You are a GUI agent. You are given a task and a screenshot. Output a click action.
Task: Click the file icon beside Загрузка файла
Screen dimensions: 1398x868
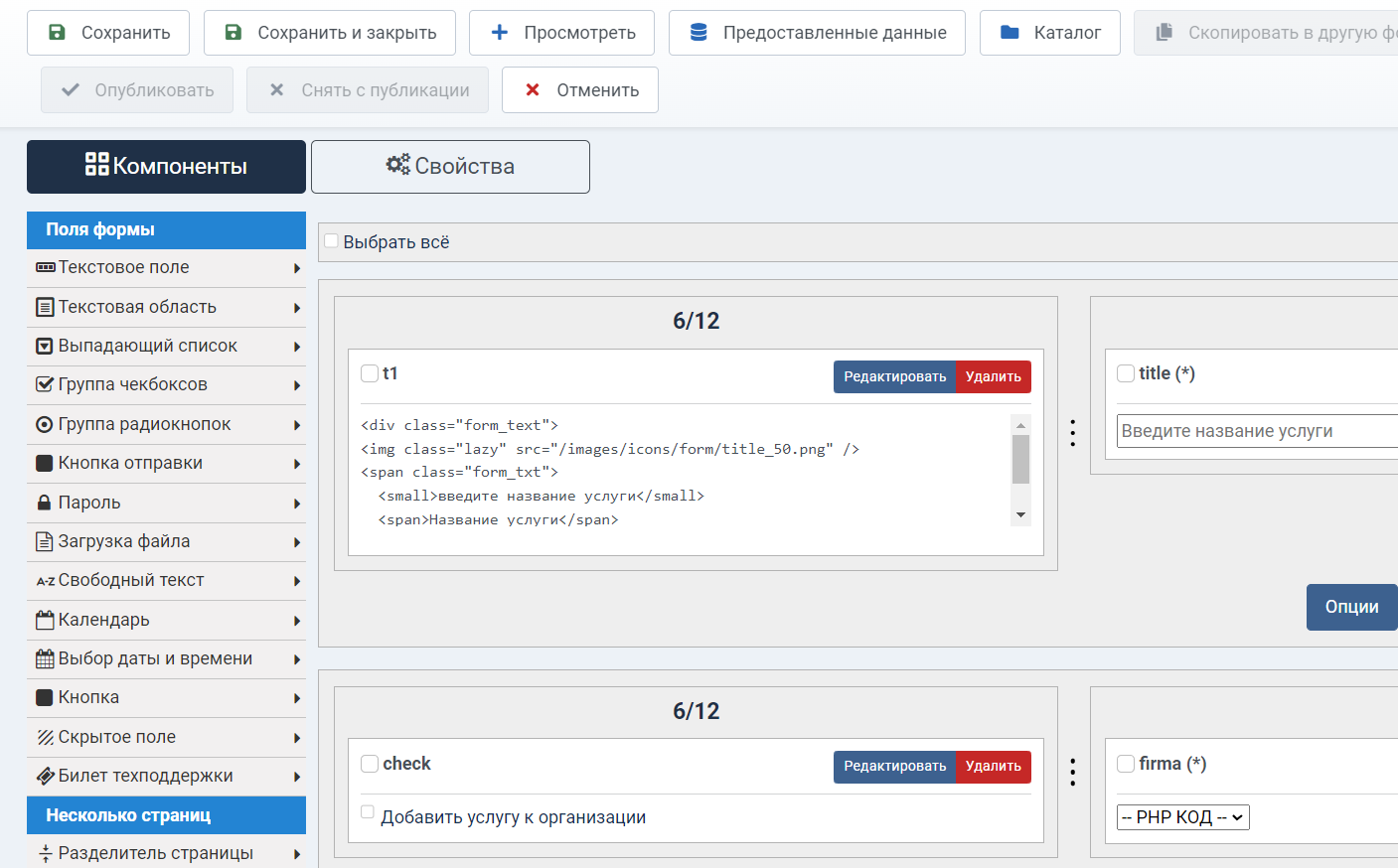pos(45,542)
